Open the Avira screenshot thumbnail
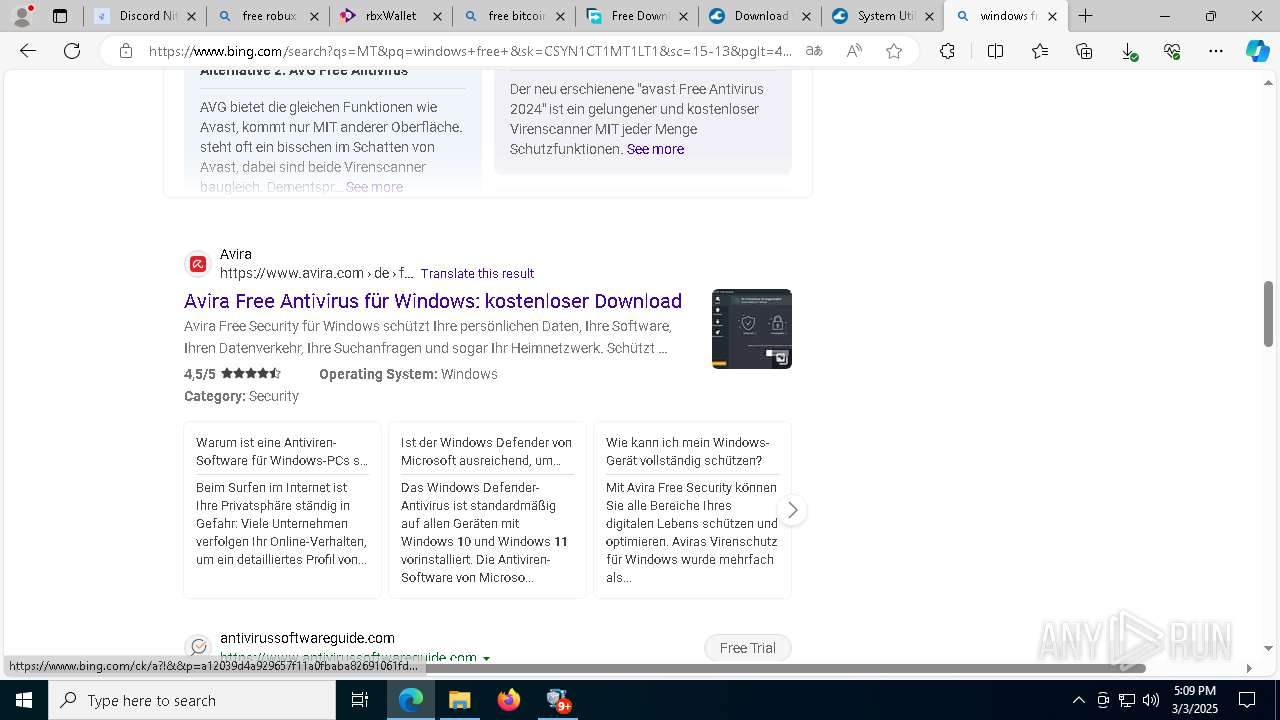The width and height of the screenshot is (1280, 720). click(x=752, y=329)
